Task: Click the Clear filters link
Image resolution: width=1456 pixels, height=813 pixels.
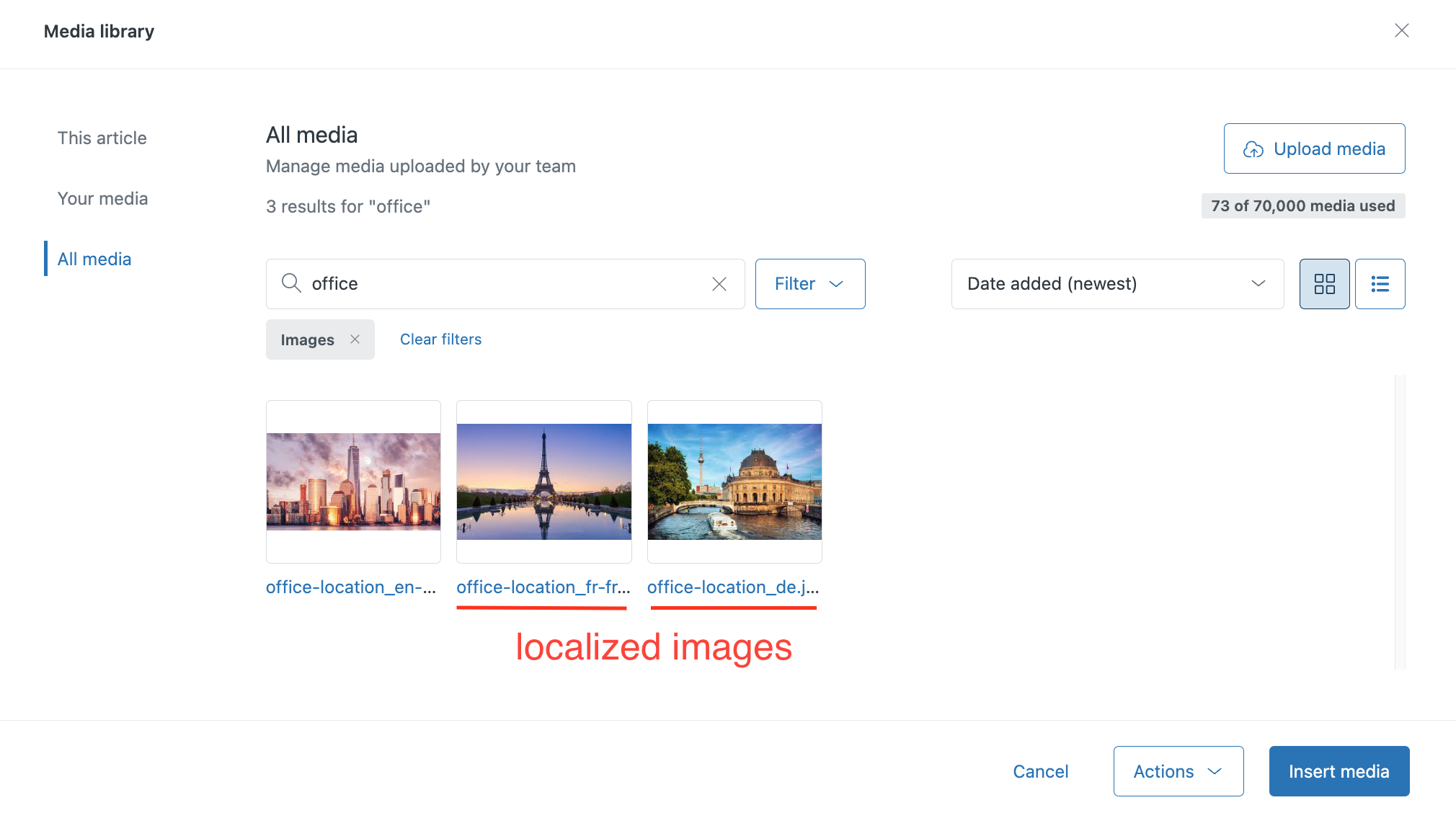Action: [x=440, y=339]
